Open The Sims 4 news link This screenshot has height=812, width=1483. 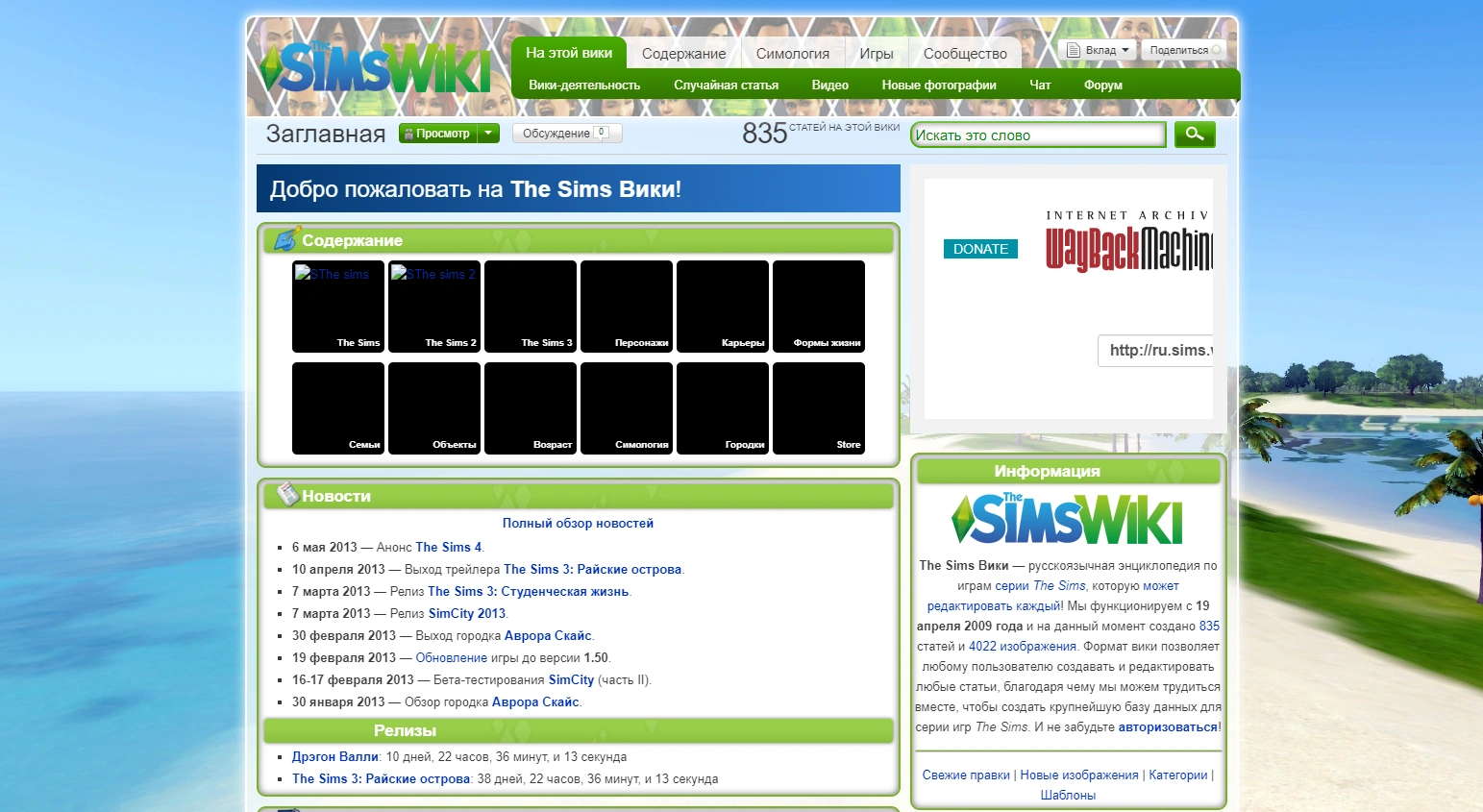[x=448, y=547]
